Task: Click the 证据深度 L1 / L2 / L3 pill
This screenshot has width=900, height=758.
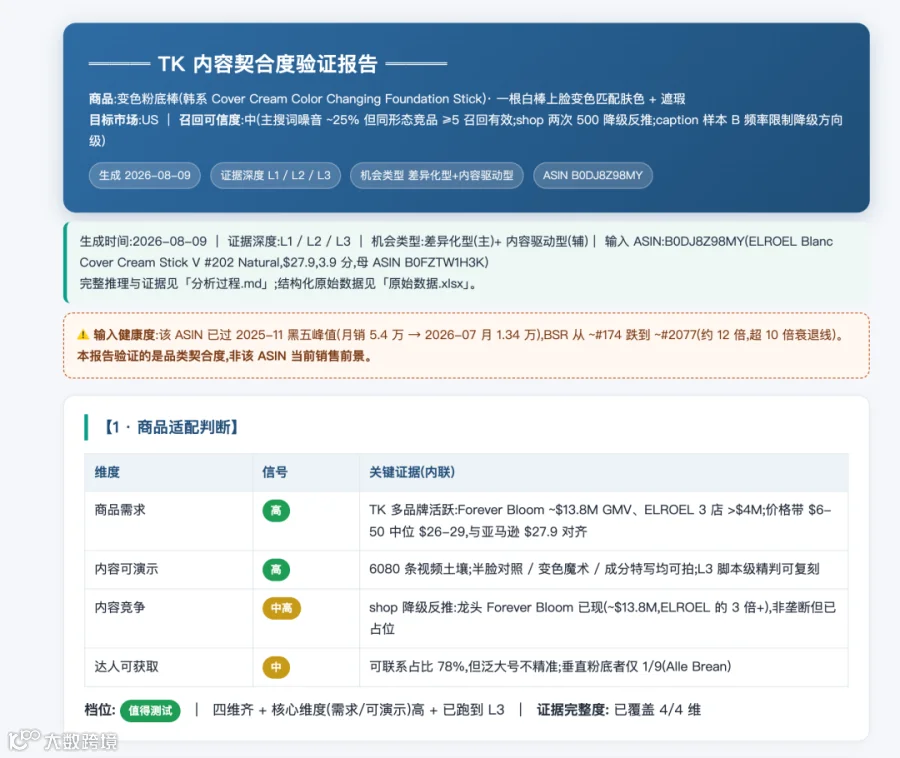Action: point(276,176)
